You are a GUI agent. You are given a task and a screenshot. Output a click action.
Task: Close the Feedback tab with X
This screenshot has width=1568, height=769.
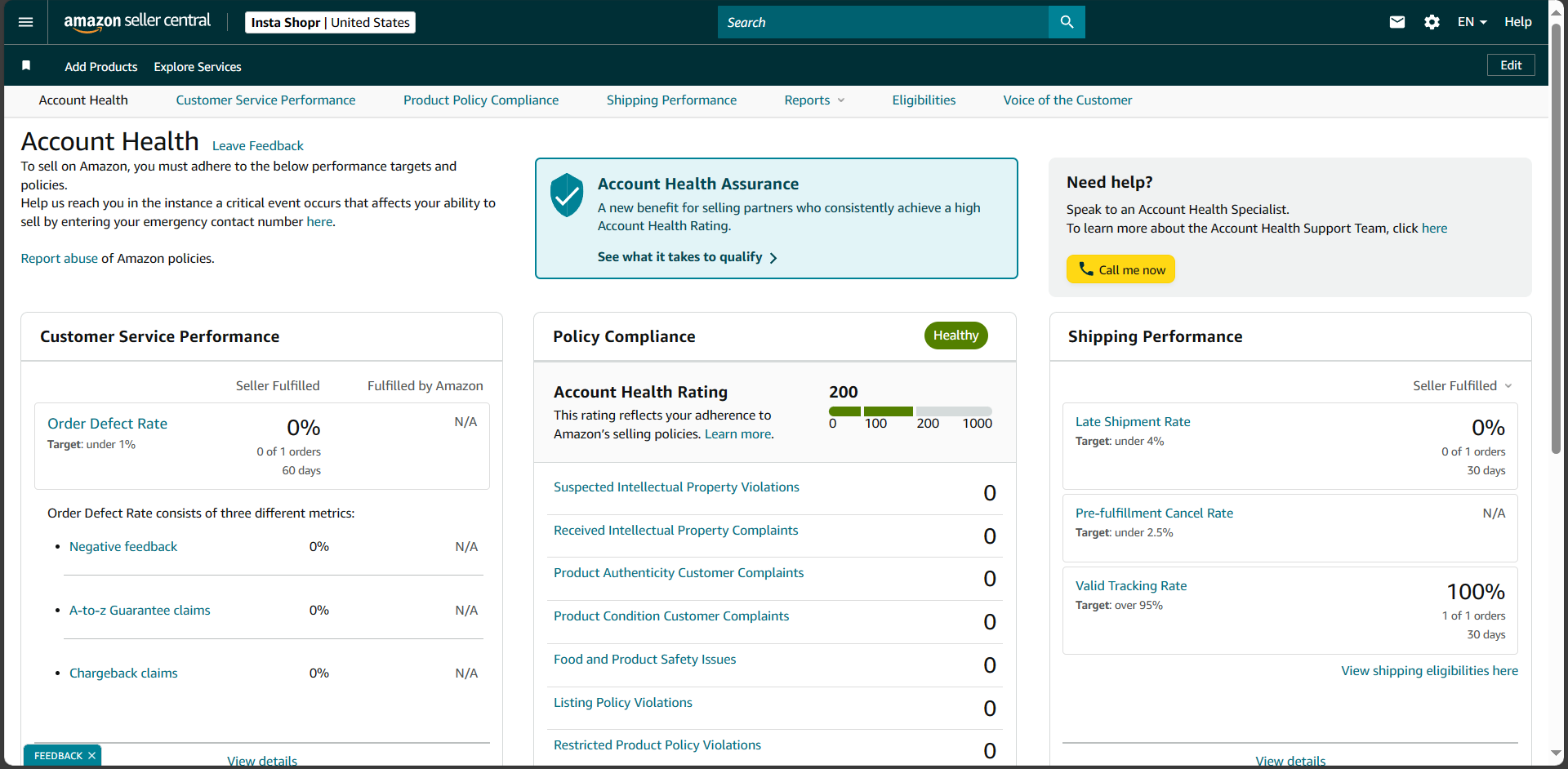(91, 756)
